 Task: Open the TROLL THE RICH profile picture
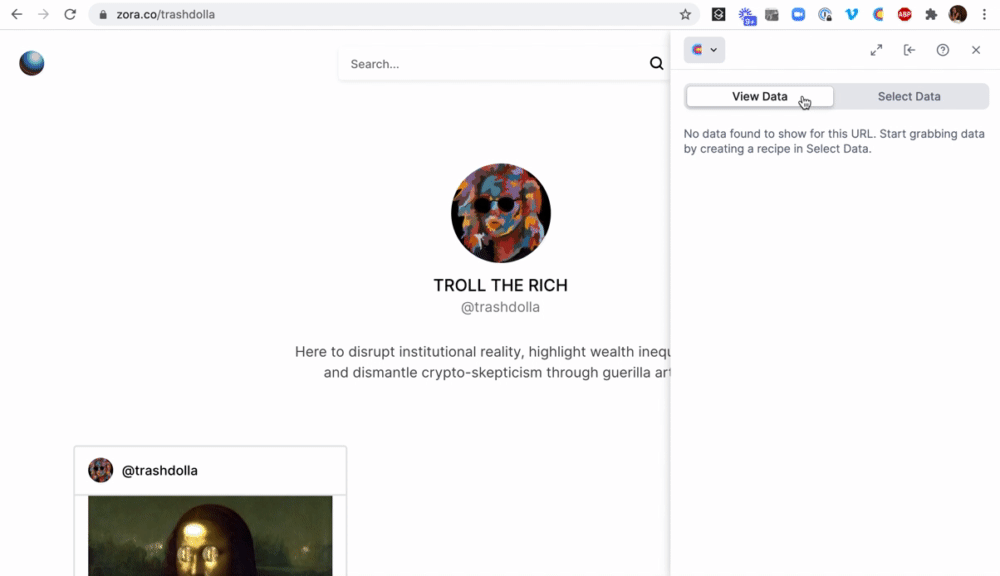coord(501,213)
